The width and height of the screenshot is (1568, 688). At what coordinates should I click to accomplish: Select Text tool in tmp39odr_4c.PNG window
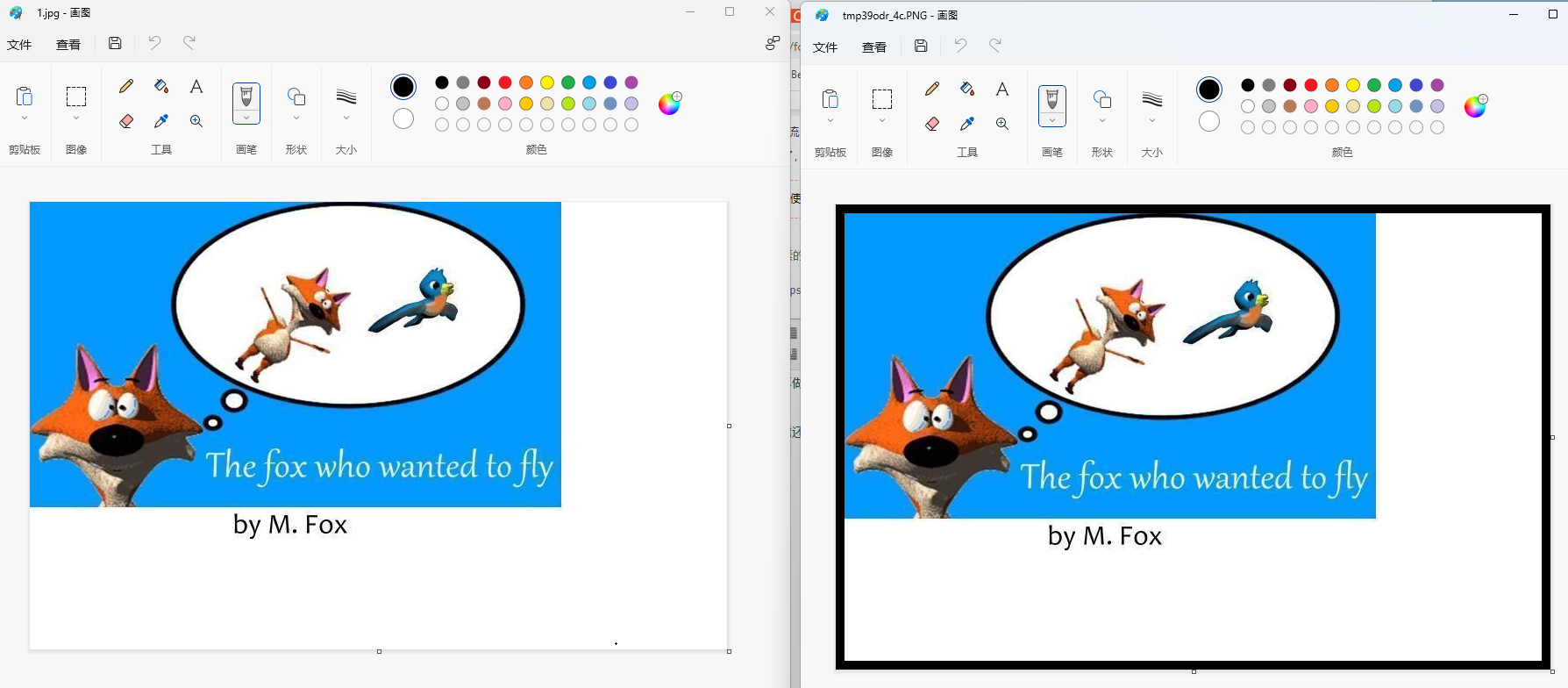point(1002,89)
